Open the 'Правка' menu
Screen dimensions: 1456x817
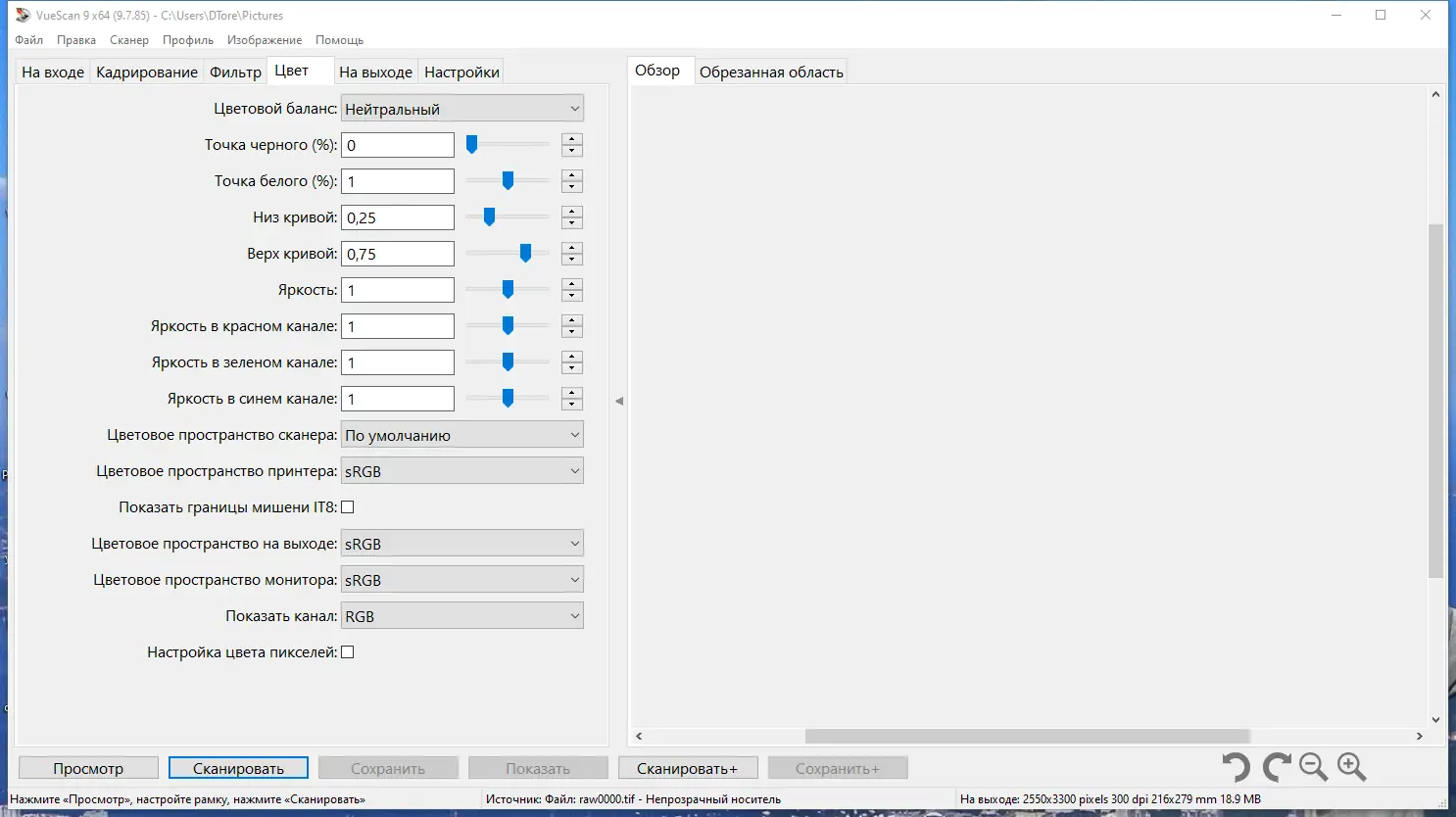pos(76,40)
